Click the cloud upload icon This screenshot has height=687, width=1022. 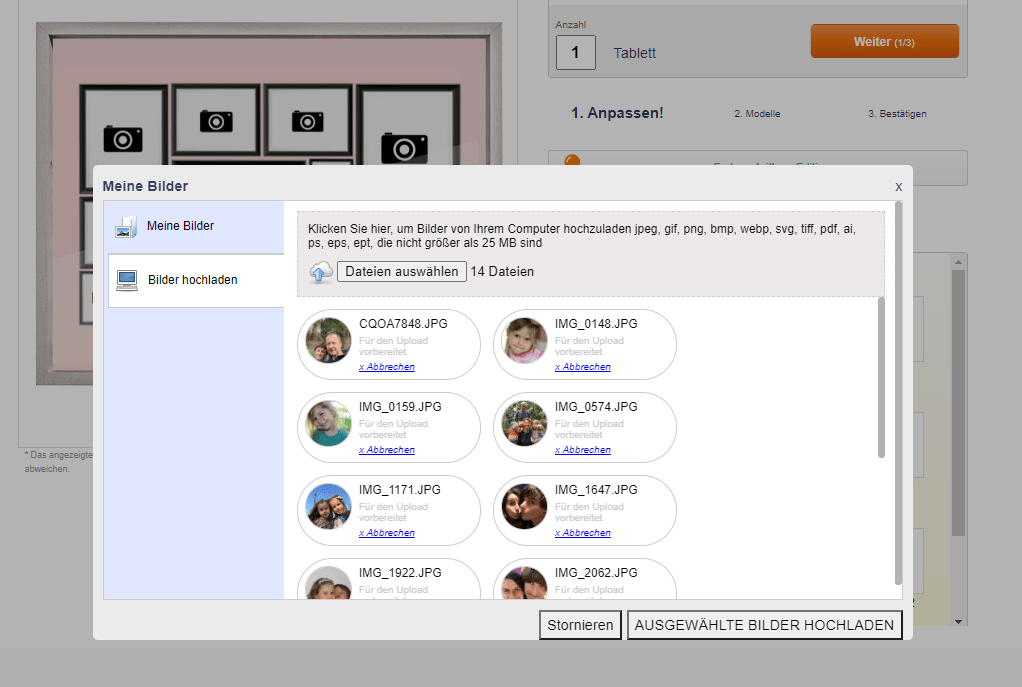[321, 272]
